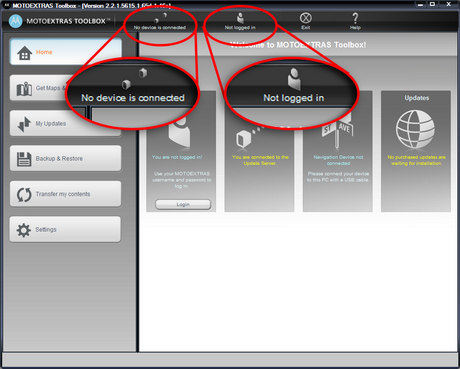The image size is (460, 369).
Task: Click the floppy disk Backup icon
Action: coord(24,159)
